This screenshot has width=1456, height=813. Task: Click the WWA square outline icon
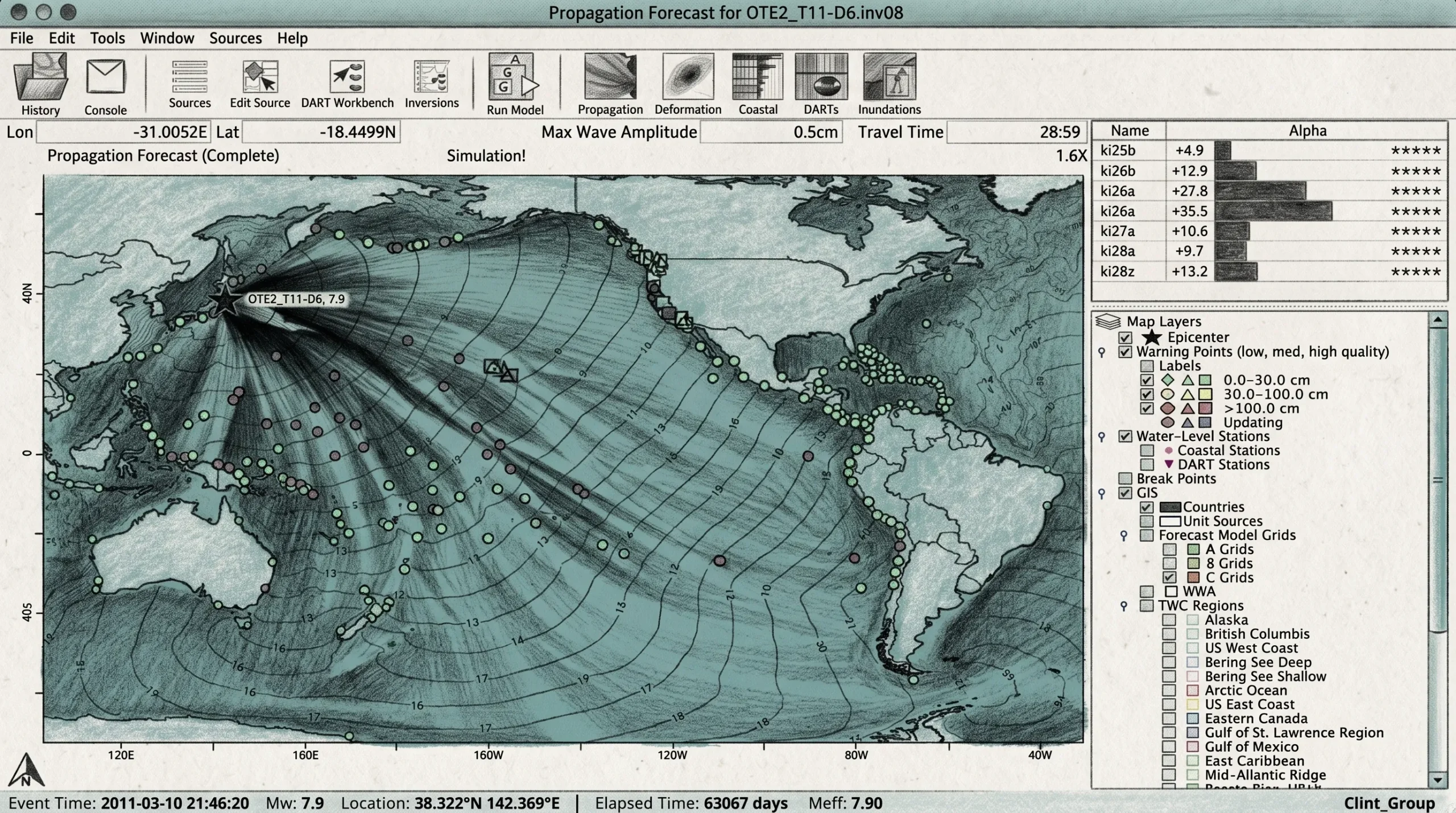coord(1171,592)
